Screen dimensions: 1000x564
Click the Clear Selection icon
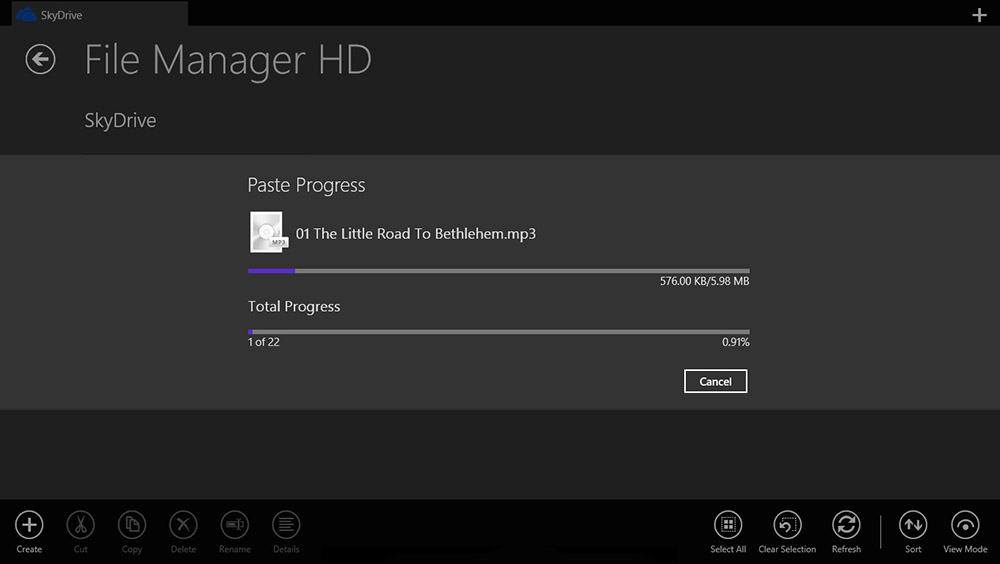(x=787, y=525)
